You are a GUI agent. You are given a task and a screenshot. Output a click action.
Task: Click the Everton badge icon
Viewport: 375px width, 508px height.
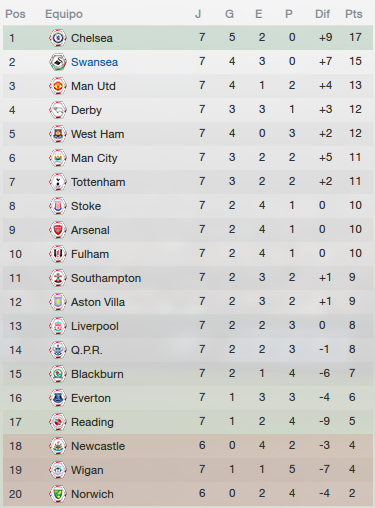[58, 398]
